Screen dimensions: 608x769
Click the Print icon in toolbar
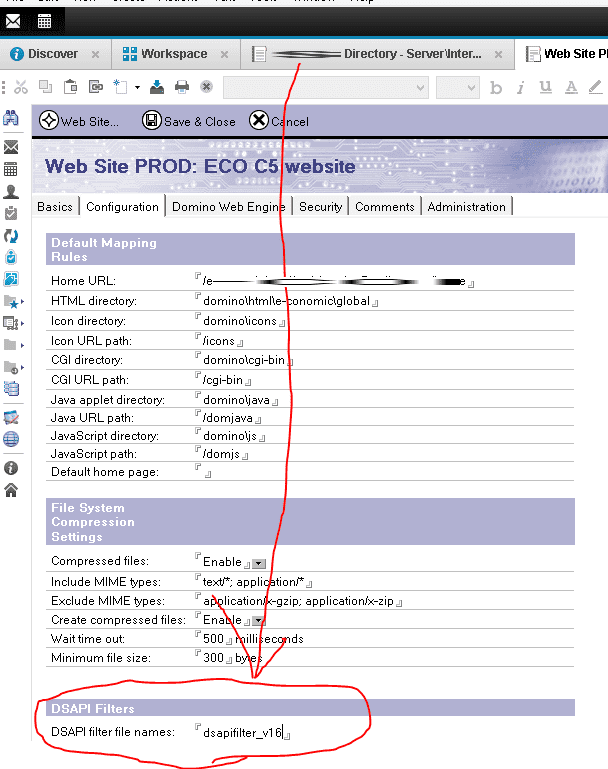click(182, 88)
